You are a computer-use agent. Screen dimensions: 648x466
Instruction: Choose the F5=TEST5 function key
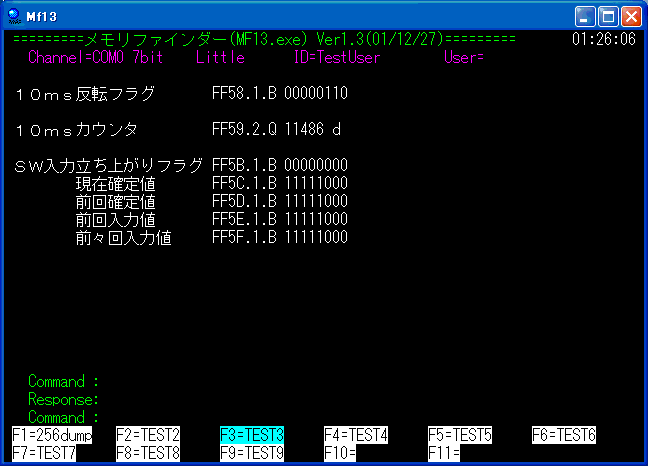tap(460, 435)
